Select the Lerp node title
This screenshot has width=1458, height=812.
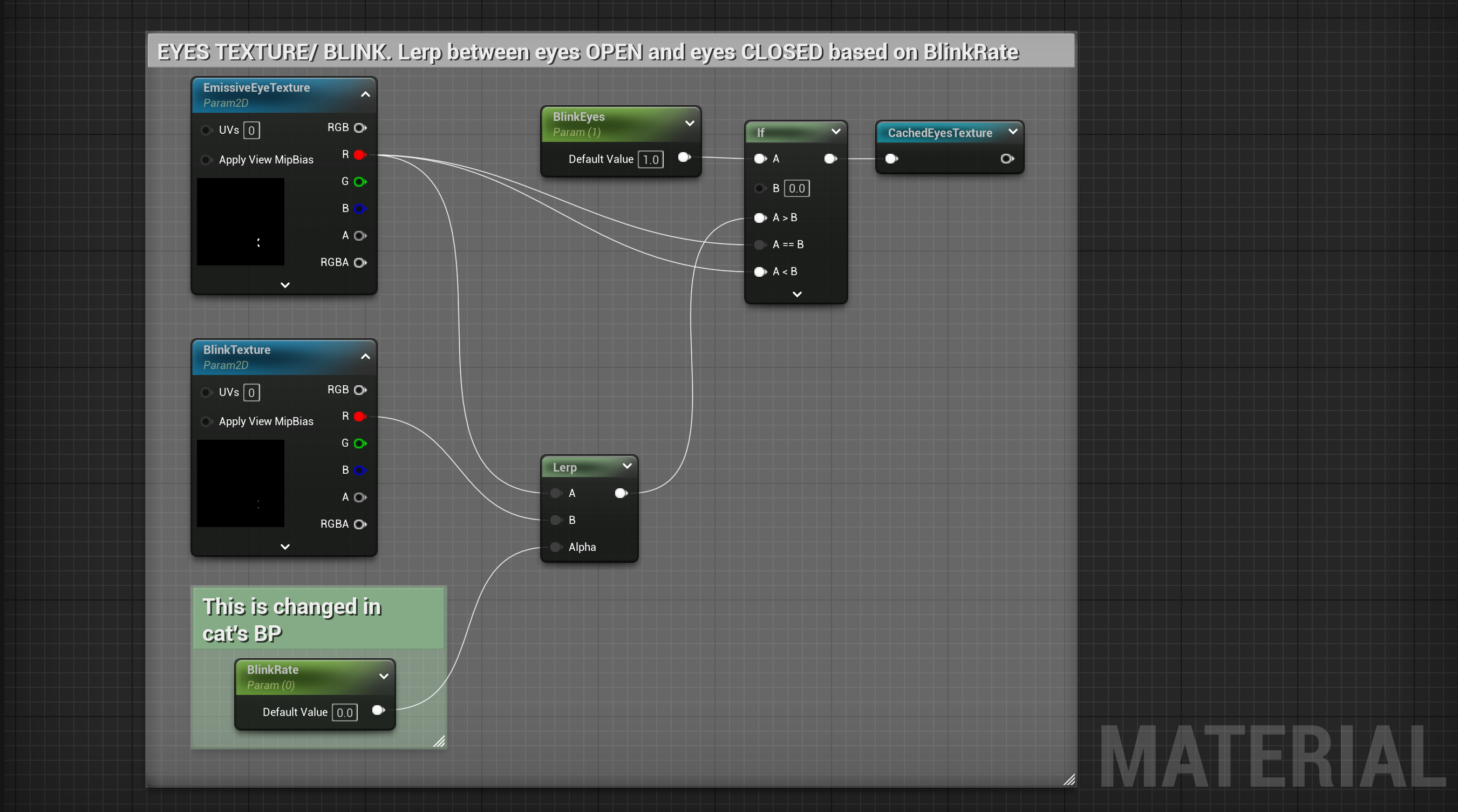click(x=564, y=467)
